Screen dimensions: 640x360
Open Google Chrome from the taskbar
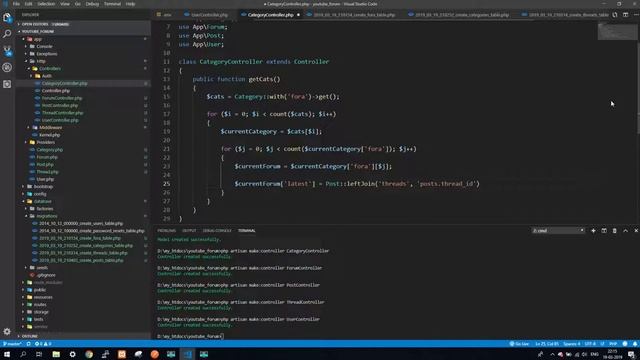coord(89,354)
